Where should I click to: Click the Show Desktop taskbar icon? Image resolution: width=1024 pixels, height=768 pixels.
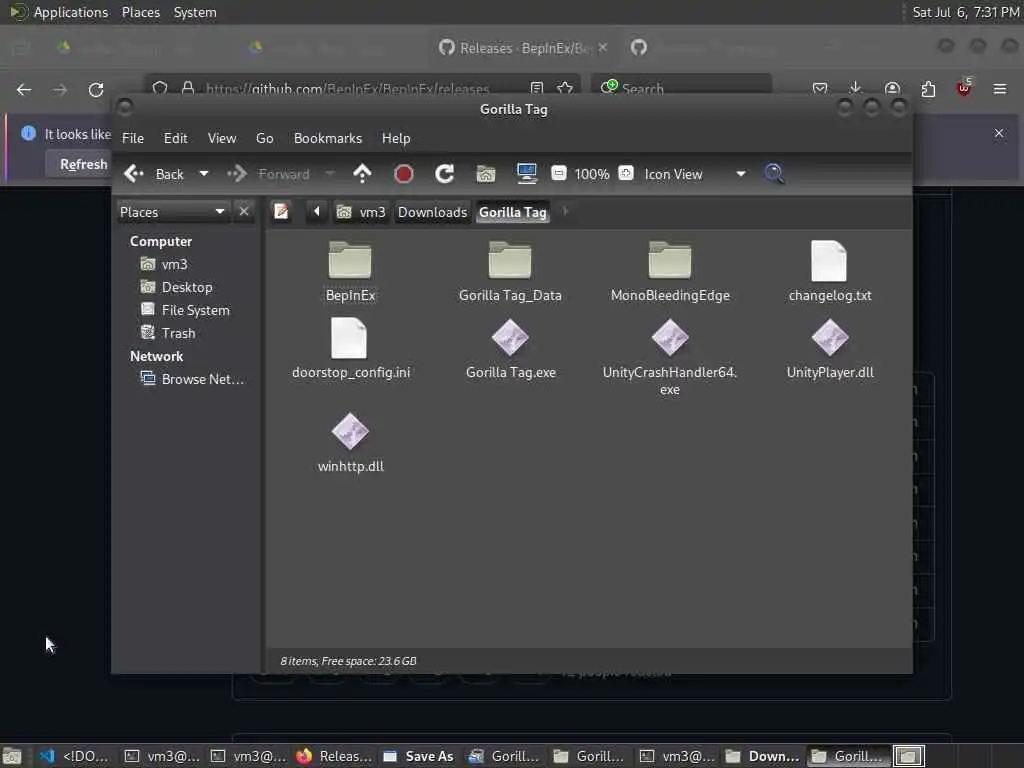pos(12,756)
